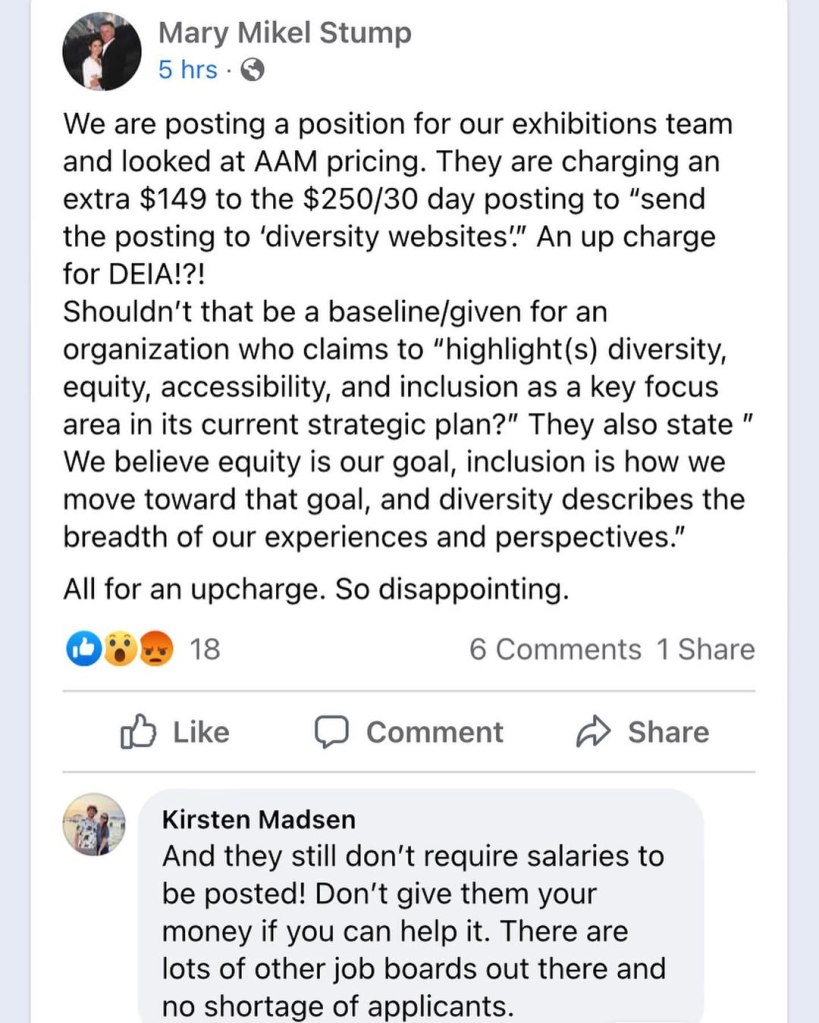819x1023 pixels.
Task: Click Kirsten Madsen's name in the comment
Action: pyautogui.click(x=258, y=820)
